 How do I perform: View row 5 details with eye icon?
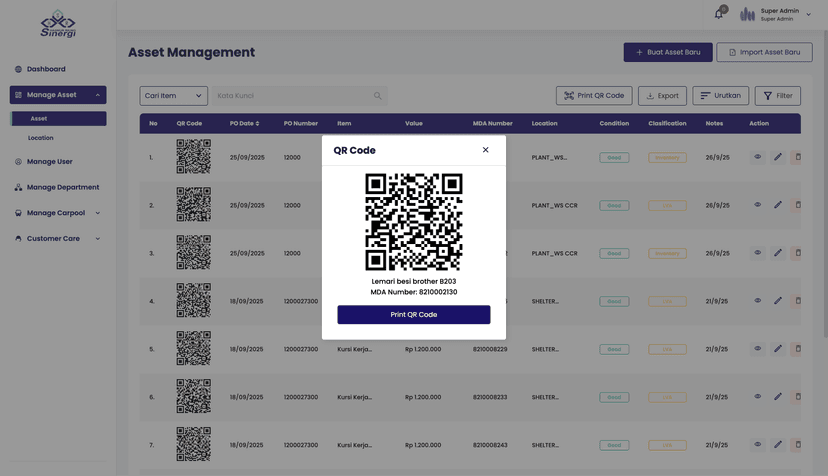pyautogui.click(x=757, y=349)
